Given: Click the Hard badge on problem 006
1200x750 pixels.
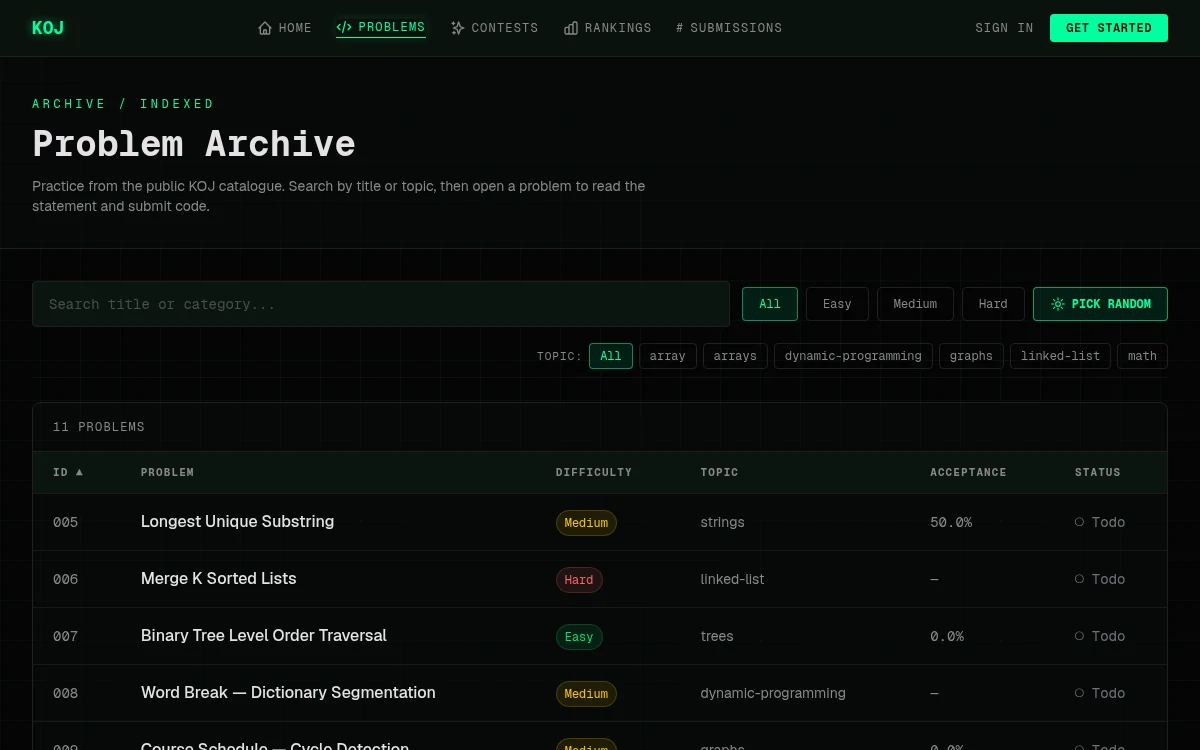Looking at the screenshot, I should pyautogui.click(x=579, y=580).
